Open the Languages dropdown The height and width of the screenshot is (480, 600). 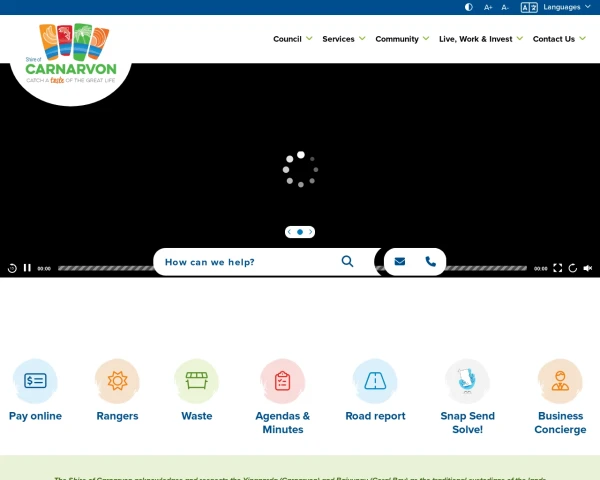tap(567, 7)
